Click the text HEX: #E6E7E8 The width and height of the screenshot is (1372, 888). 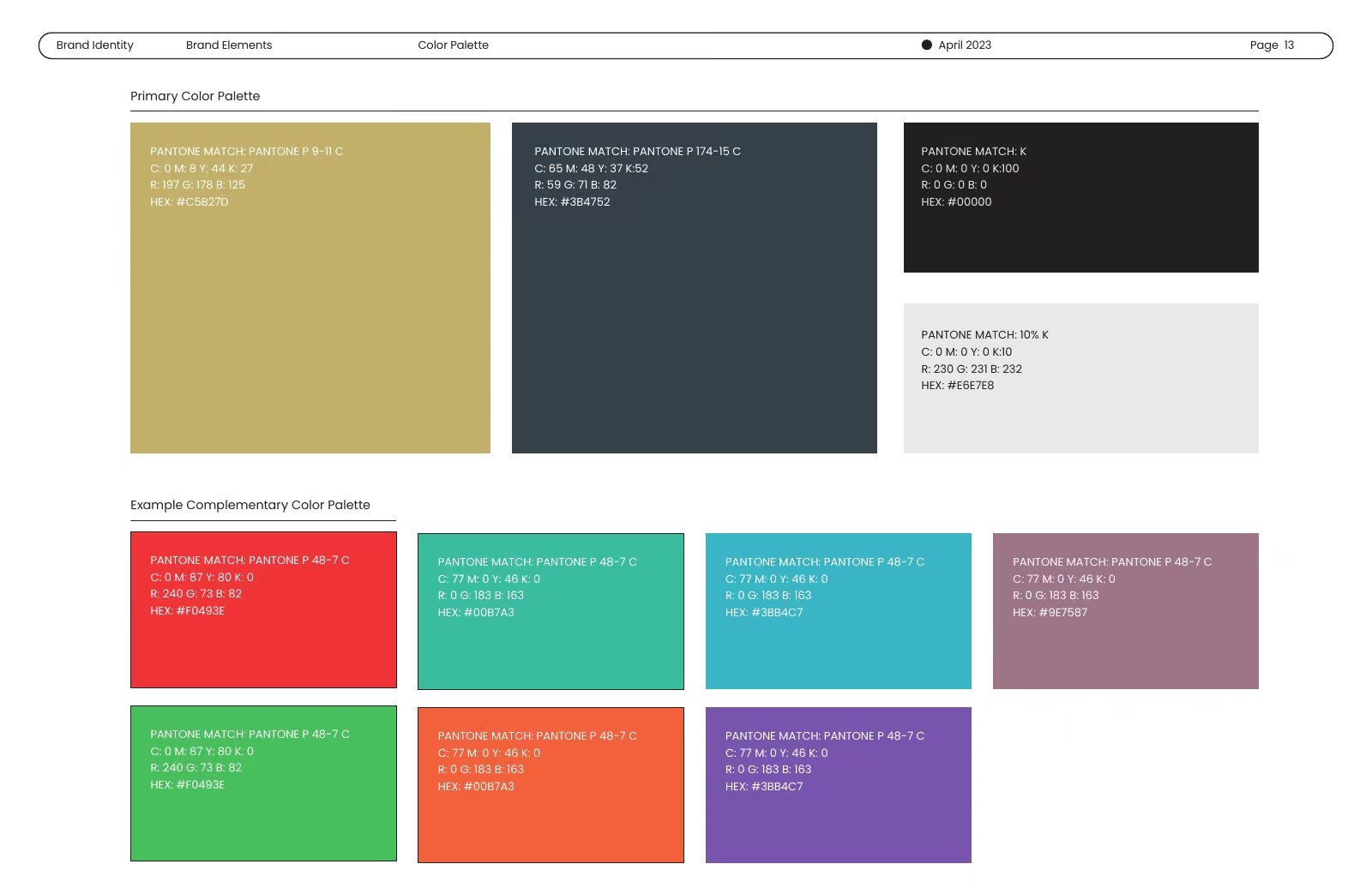[x=958, y=386]
